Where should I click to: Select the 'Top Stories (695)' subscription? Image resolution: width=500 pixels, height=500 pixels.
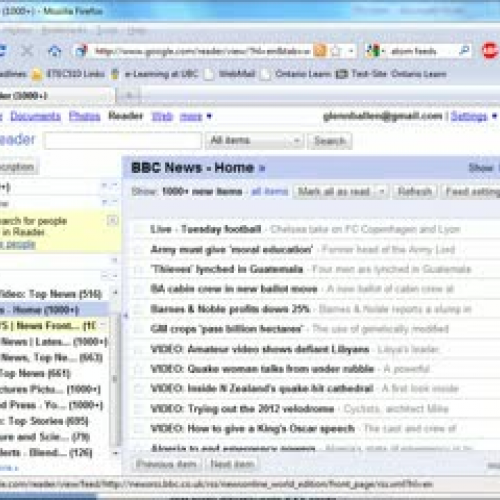click(x=45, y=421)
